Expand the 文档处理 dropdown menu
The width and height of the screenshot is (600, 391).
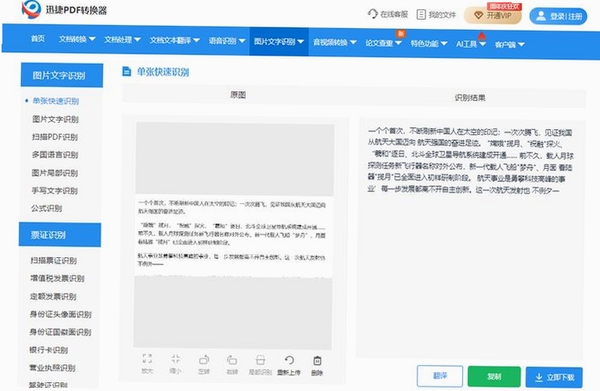tap(122, 40)
